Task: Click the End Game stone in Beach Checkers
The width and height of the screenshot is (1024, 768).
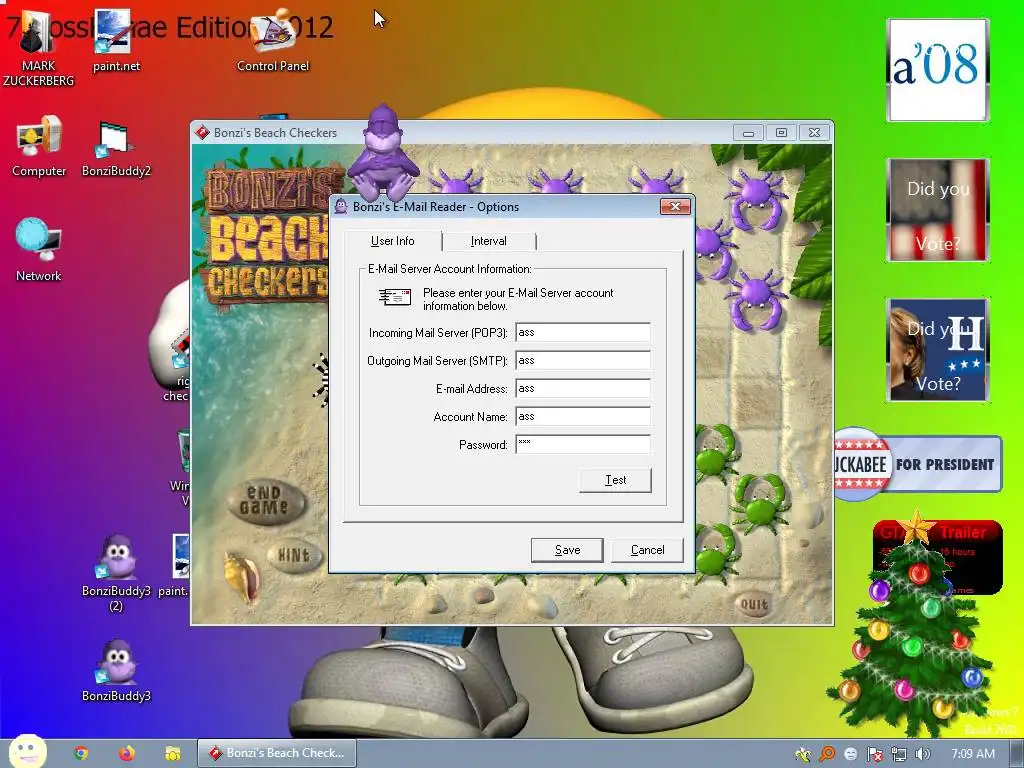Action: pyautogui.click(x=265, y=500)
